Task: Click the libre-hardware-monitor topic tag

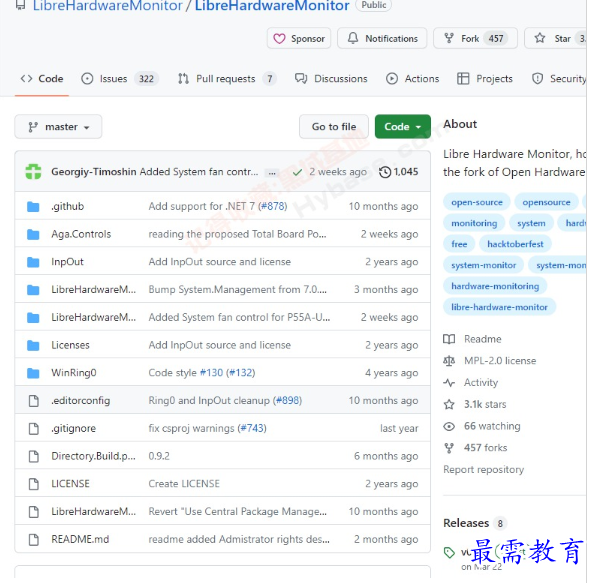Action: click(x=499, y=307)
